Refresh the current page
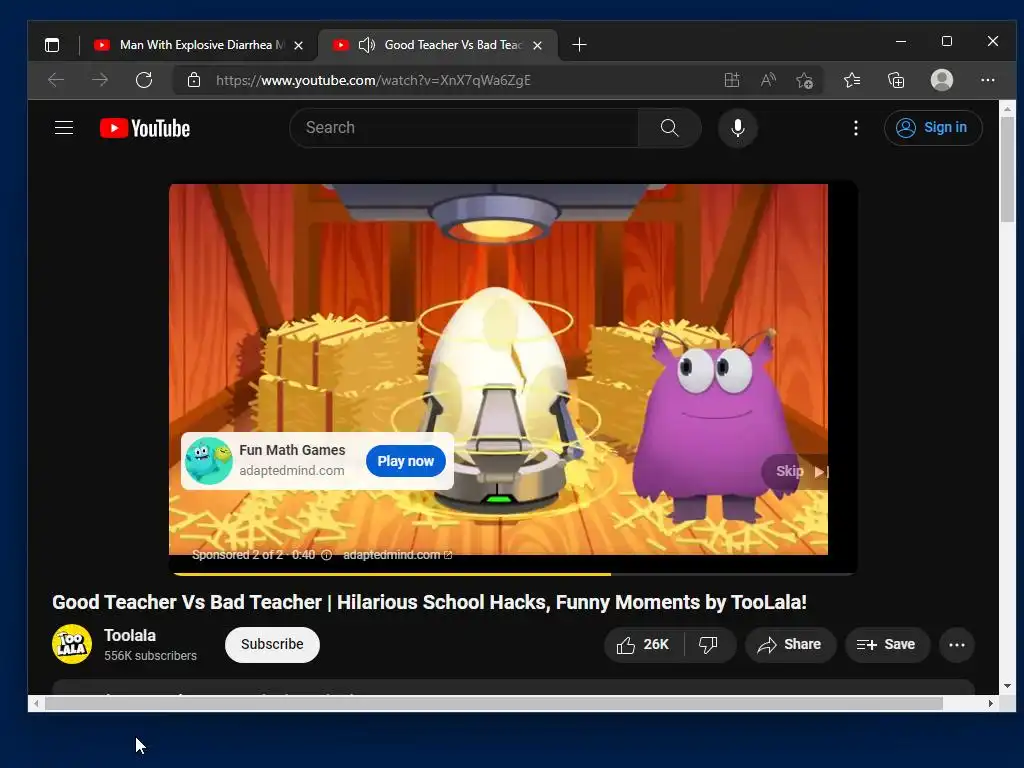This screenshot has width=1024, height=768. pos(144,80)
